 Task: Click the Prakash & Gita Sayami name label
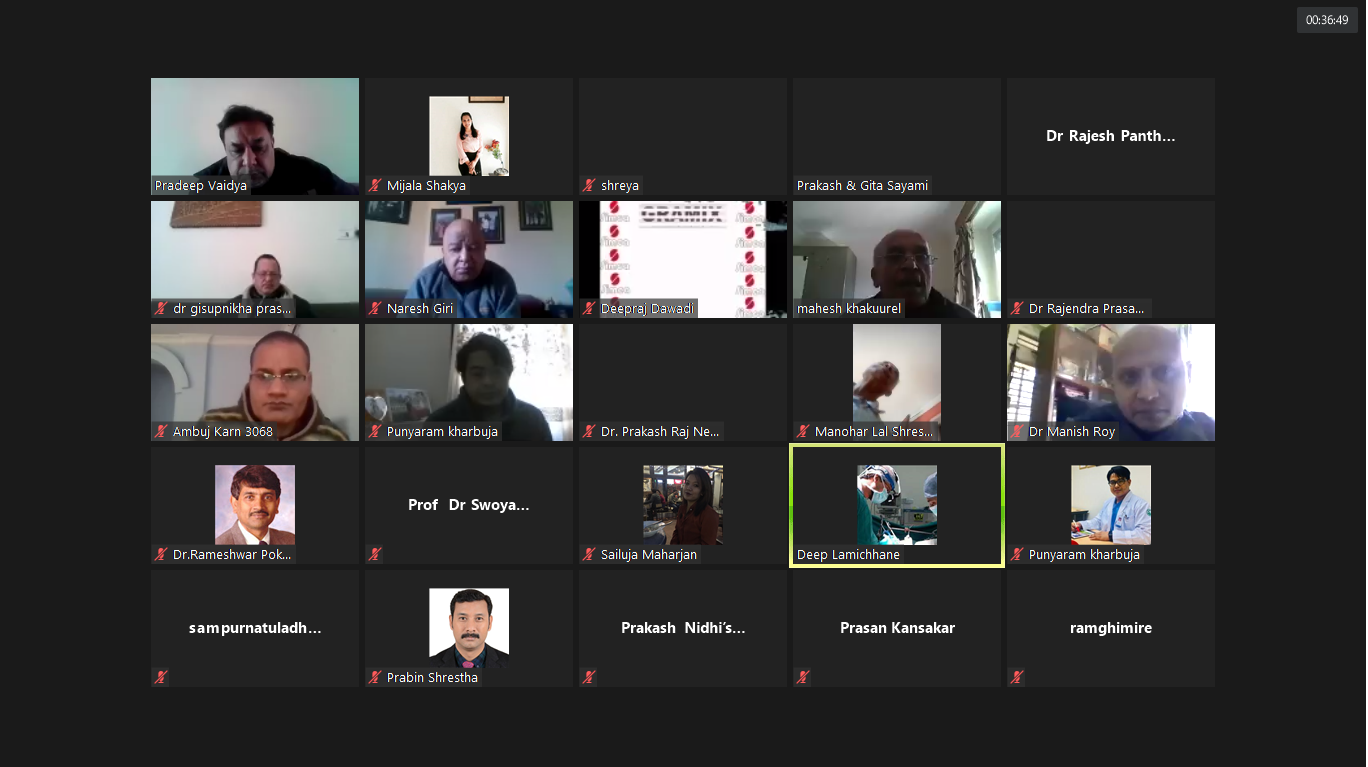[x=862, y=186]
